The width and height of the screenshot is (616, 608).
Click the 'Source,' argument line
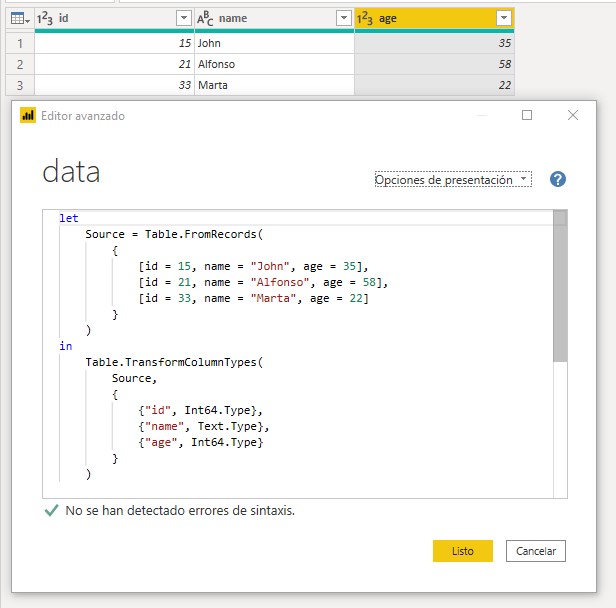point(134,378)
